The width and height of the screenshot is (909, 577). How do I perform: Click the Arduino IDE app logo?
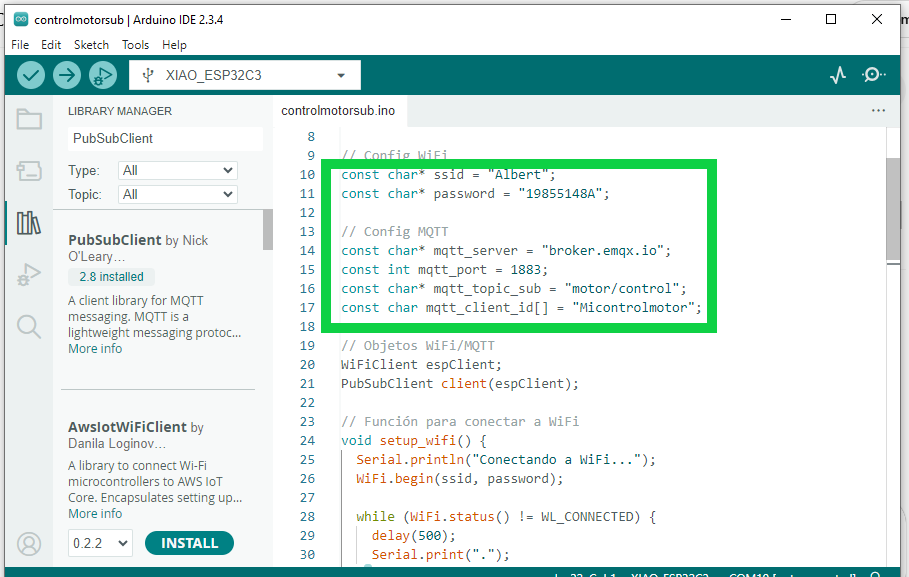[x=21, y=19]
